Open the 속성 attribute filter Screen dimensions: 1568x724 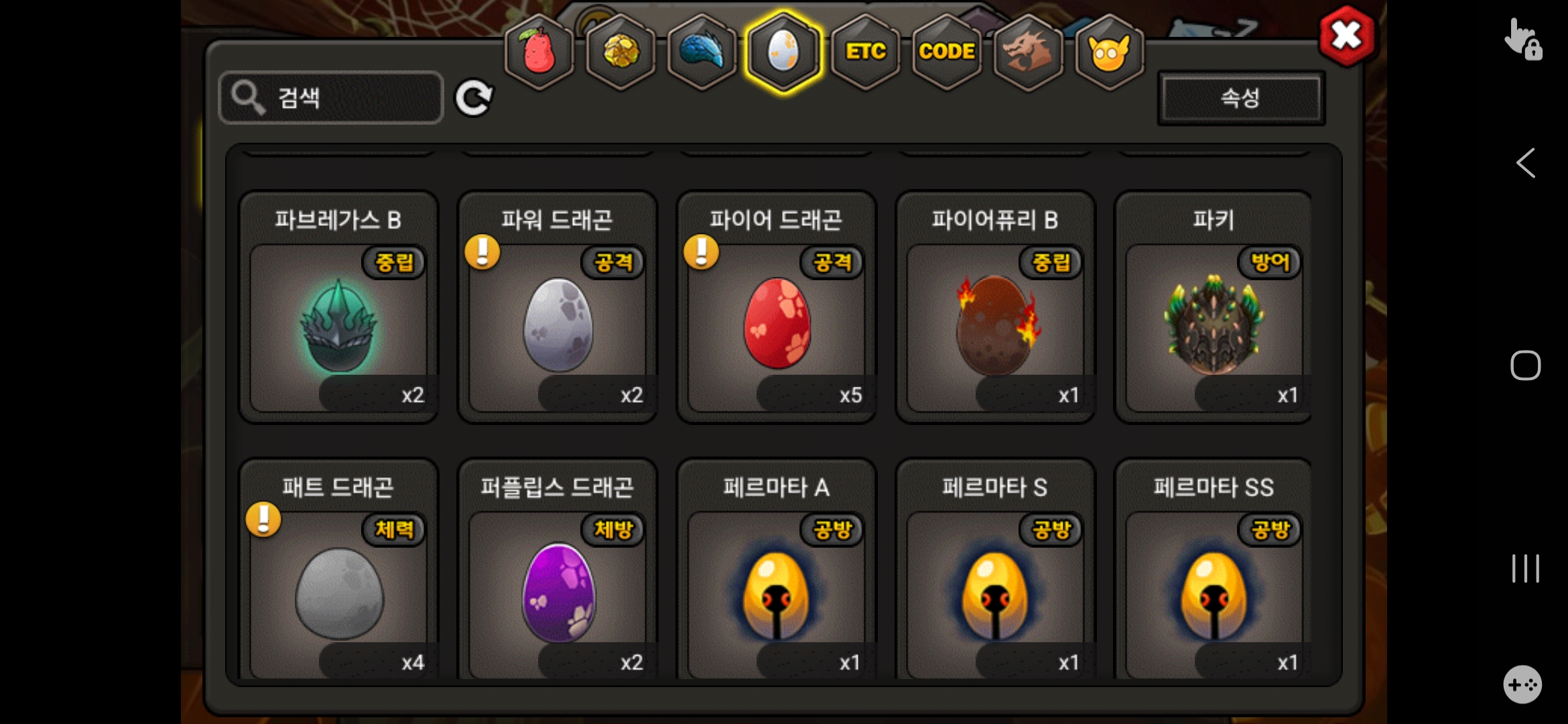[x=1241, y=98]
